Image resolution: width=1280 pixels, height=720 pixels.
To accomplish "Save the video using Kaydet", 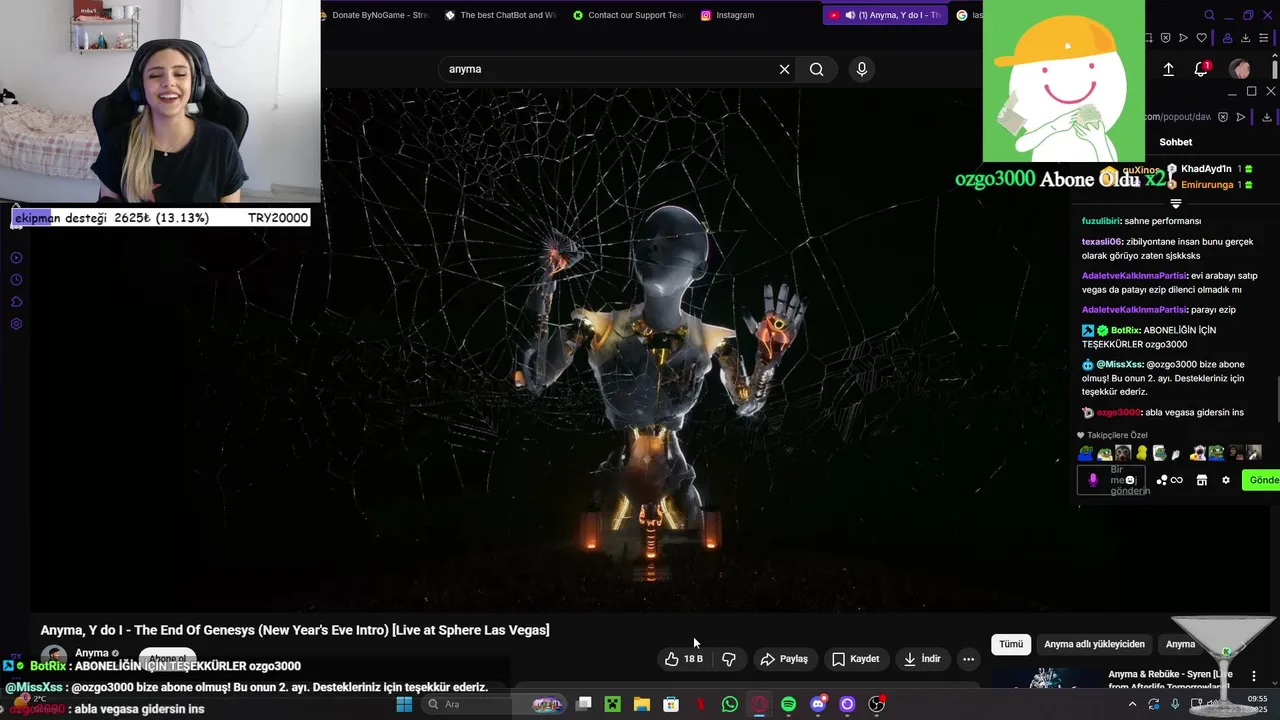I will 856,659.
